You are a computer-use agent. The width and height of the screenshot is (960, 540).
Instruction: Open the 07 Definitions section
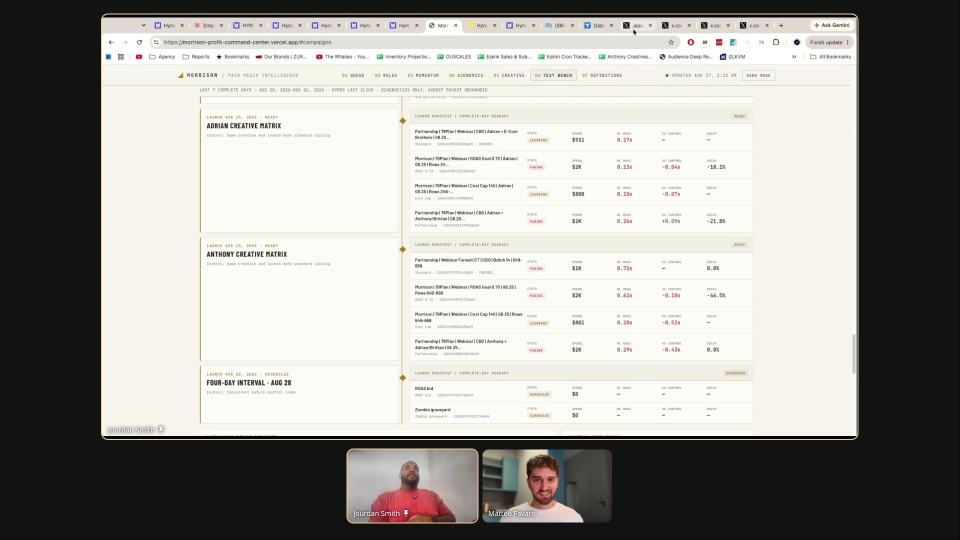tap(602, 75)
